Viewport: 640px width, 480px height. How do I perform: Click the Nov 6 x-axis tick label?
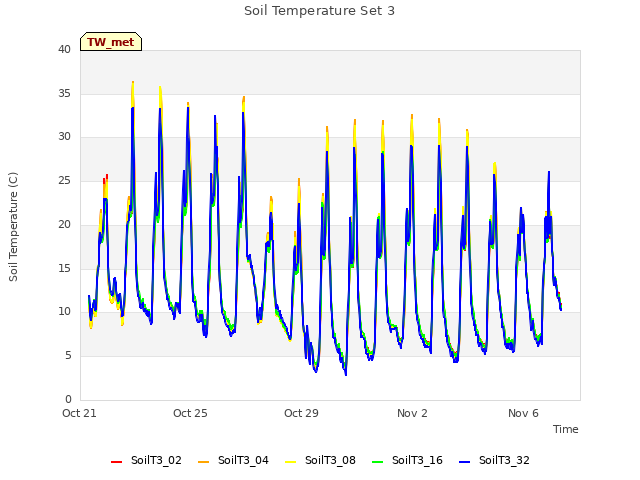point(523,413)
